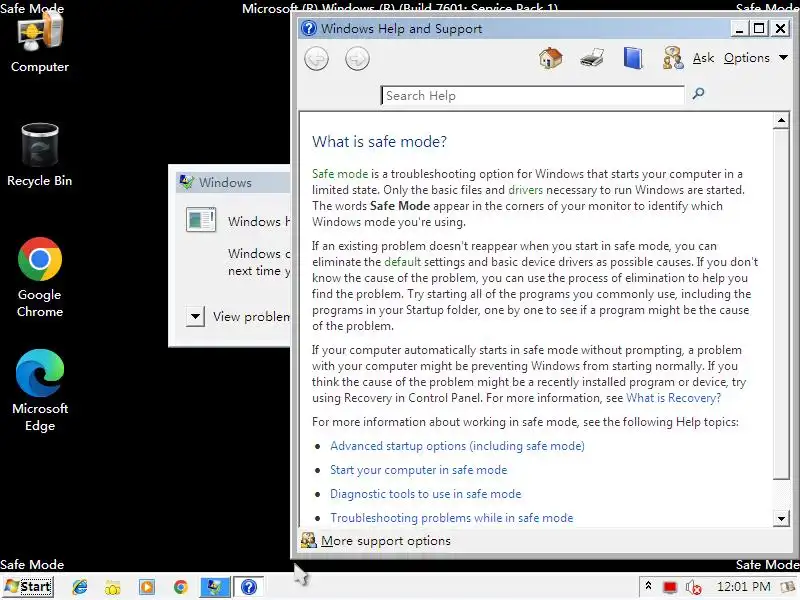
Task: Browse Help contents via blue book icon
Action: [633, 58]
